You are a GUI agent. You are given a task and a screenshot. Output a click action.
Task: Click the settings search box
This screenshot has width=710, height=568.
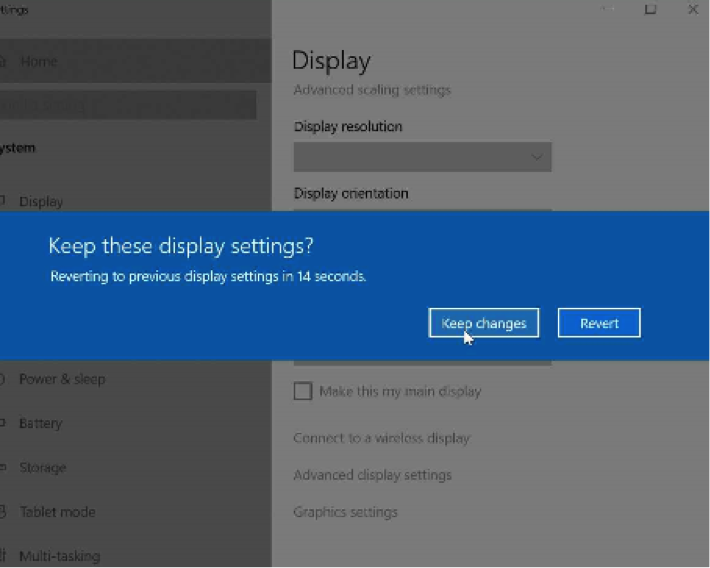128,105
